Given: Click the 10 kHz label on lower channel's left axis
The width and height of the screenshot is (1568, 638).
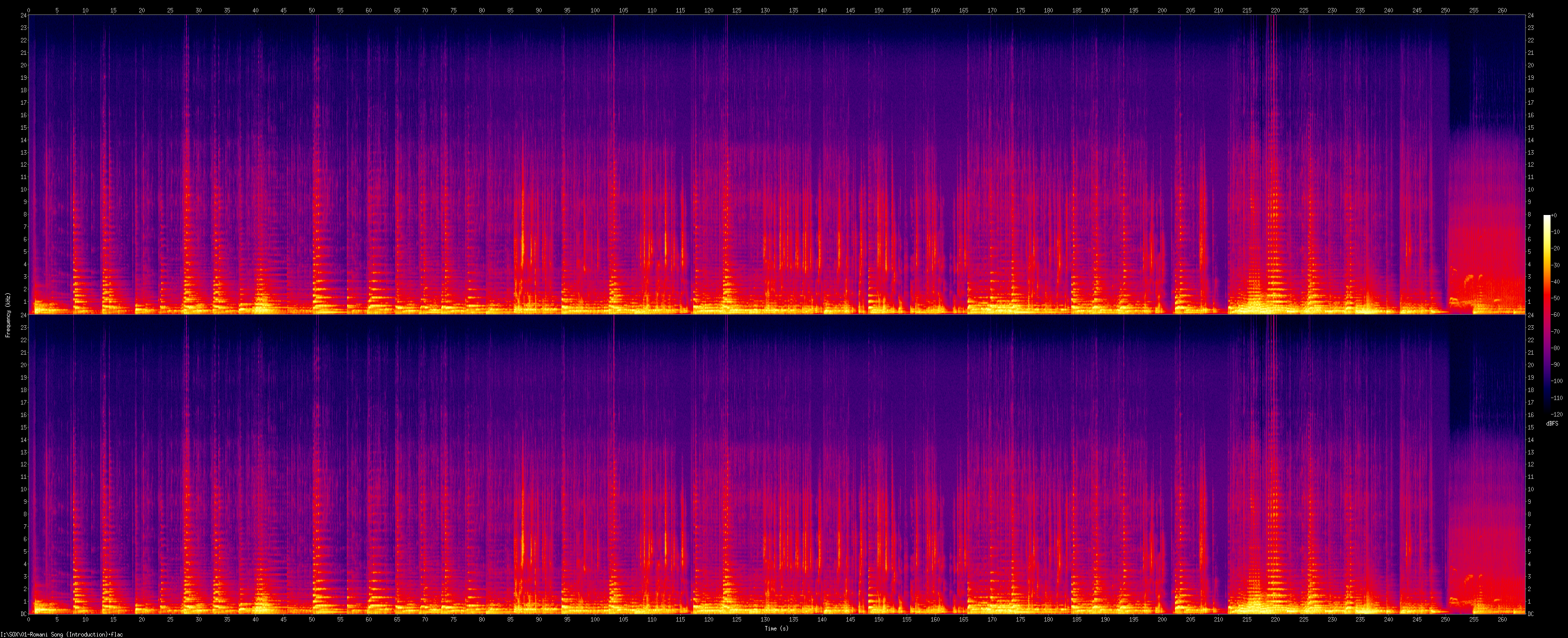Looking at the screenshot, I should [23, 489].
